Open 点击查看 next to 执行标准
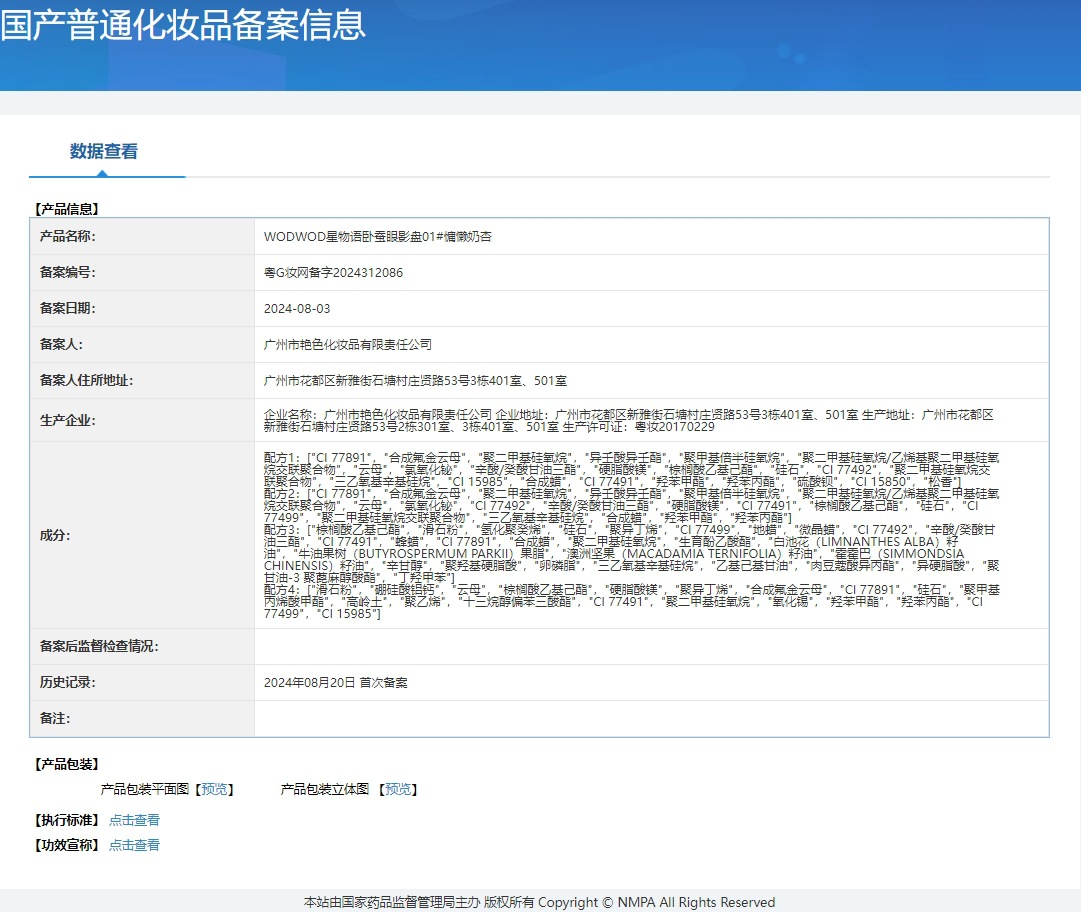Screen dimensions: 1081x912 tap(134, 820)
